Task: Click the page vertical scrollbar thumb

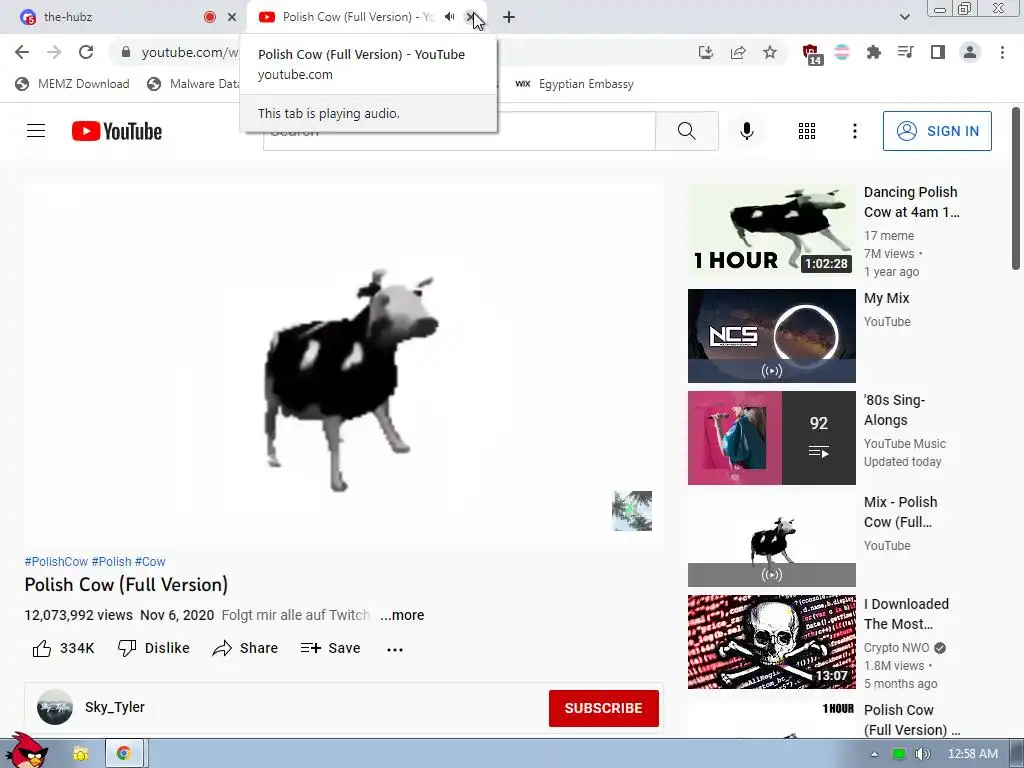Action: (1016, 188)
